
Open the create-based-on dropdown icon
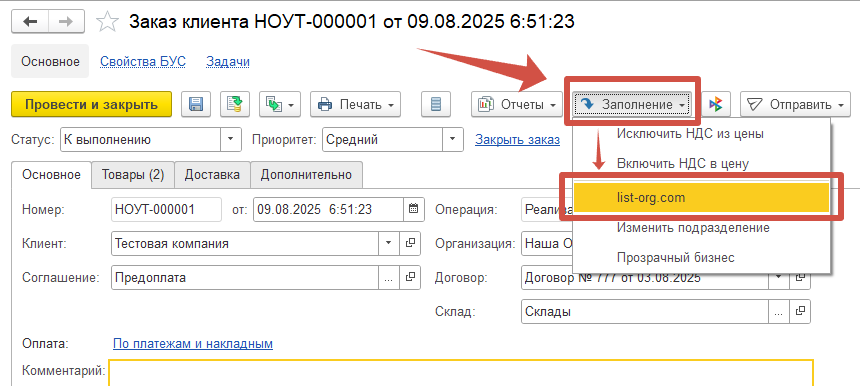point(280,104)
